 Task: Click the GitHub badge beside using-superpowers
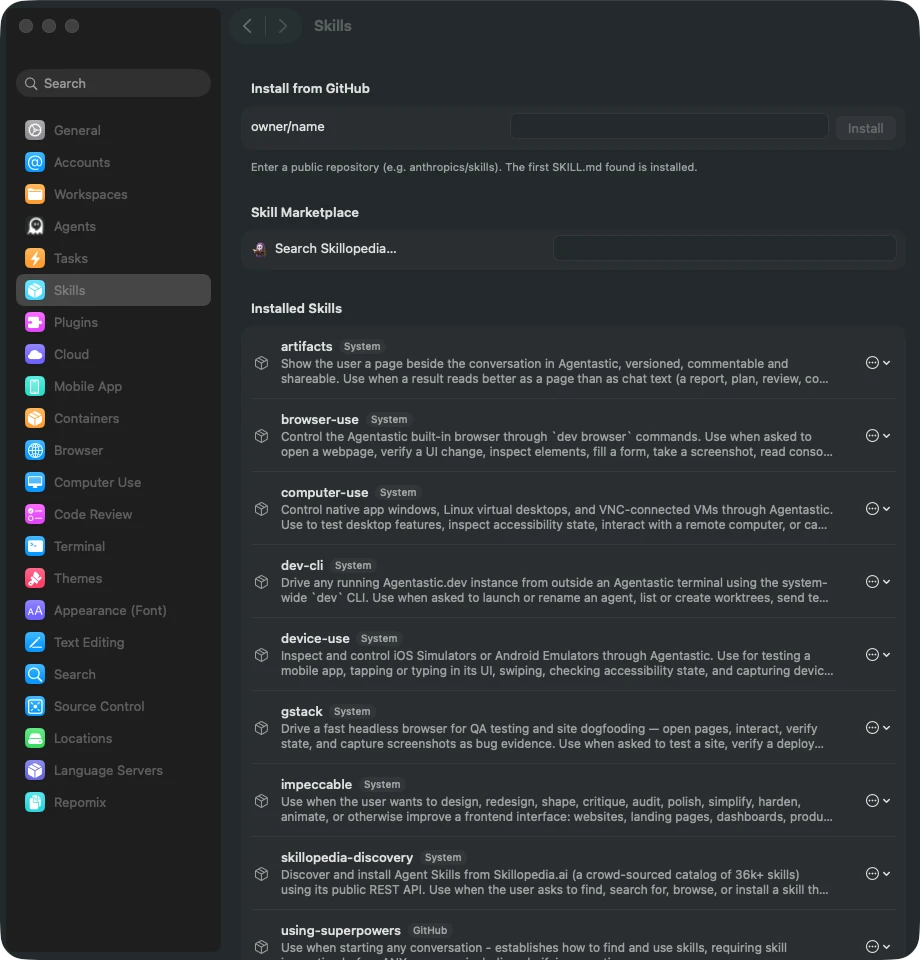430,930
